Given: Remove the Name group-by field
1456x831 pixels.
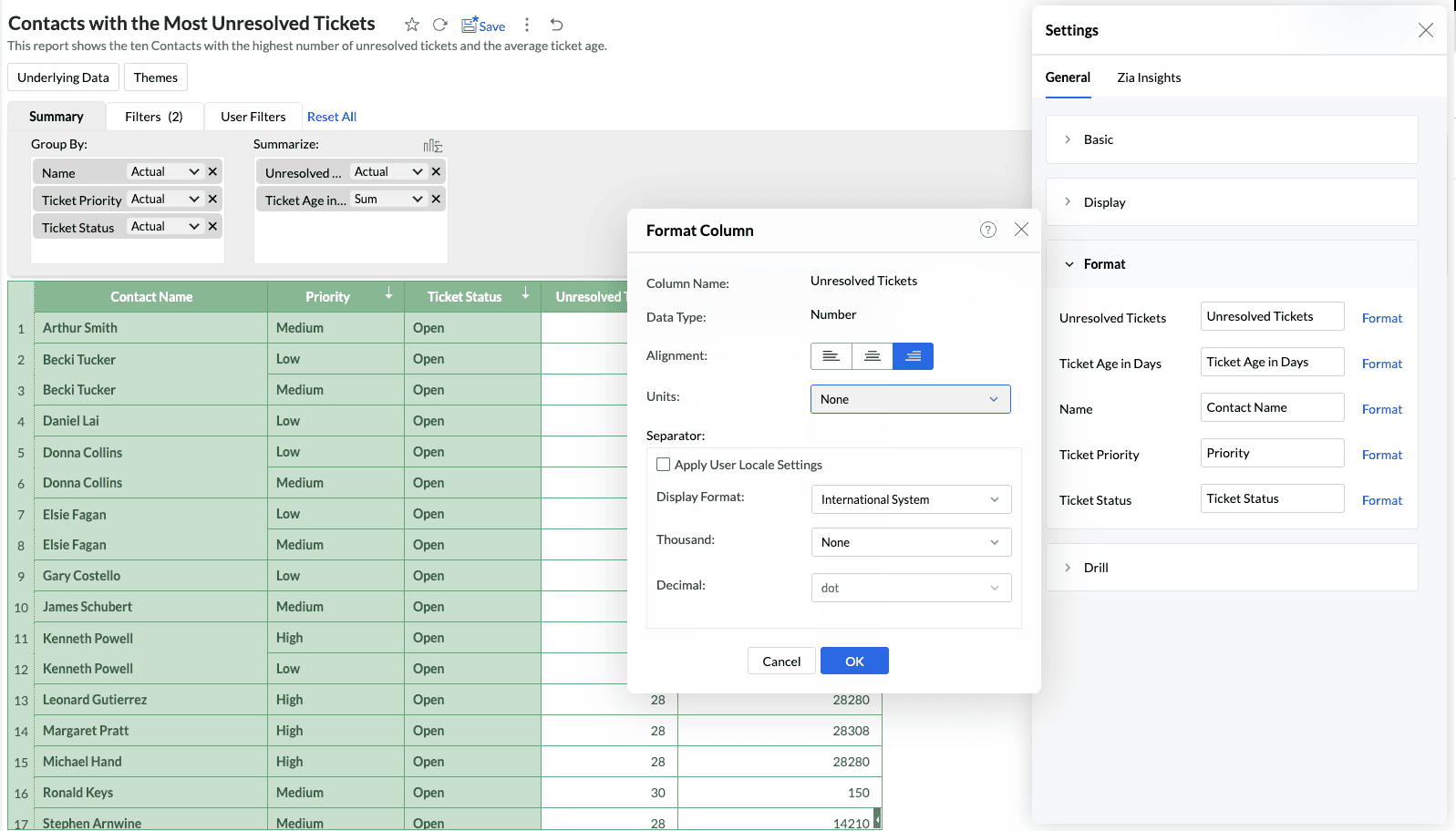Looking at the screenshot, I should point(212,171).
